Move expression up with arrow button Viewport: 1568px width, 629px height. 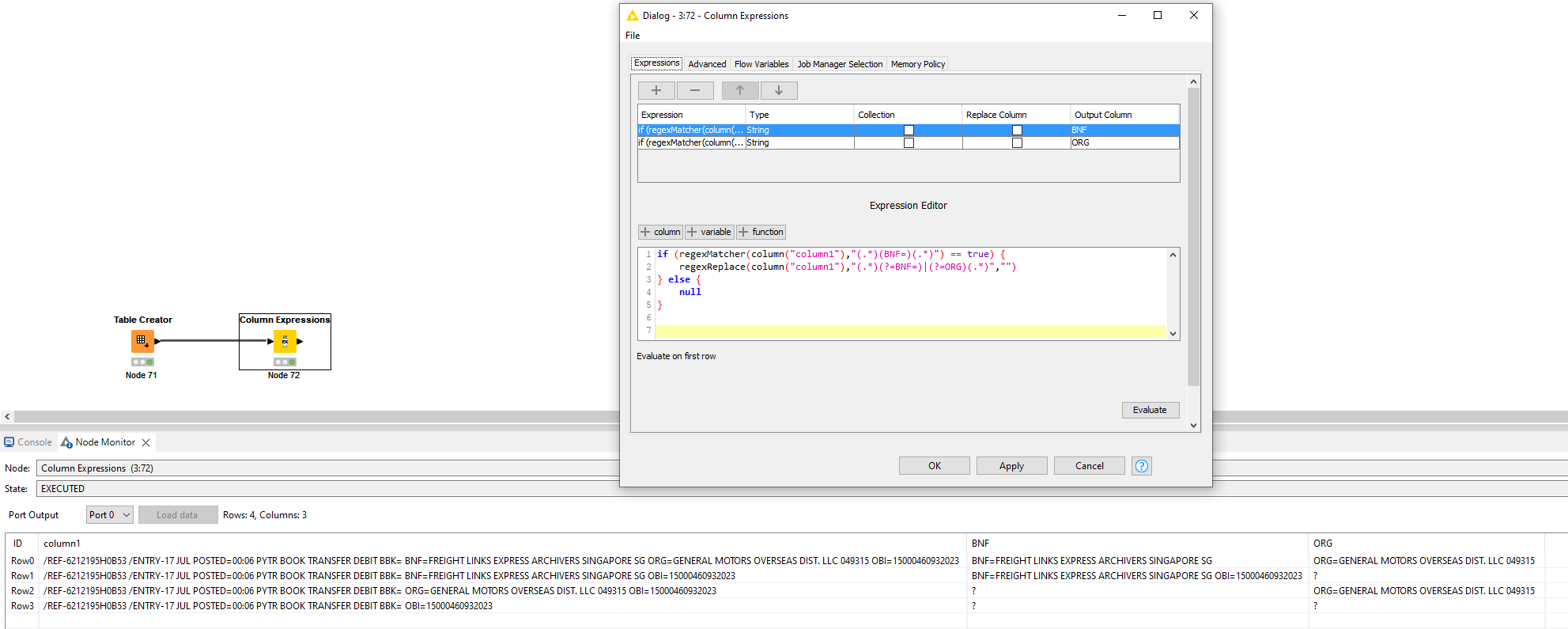click(740, 90)
